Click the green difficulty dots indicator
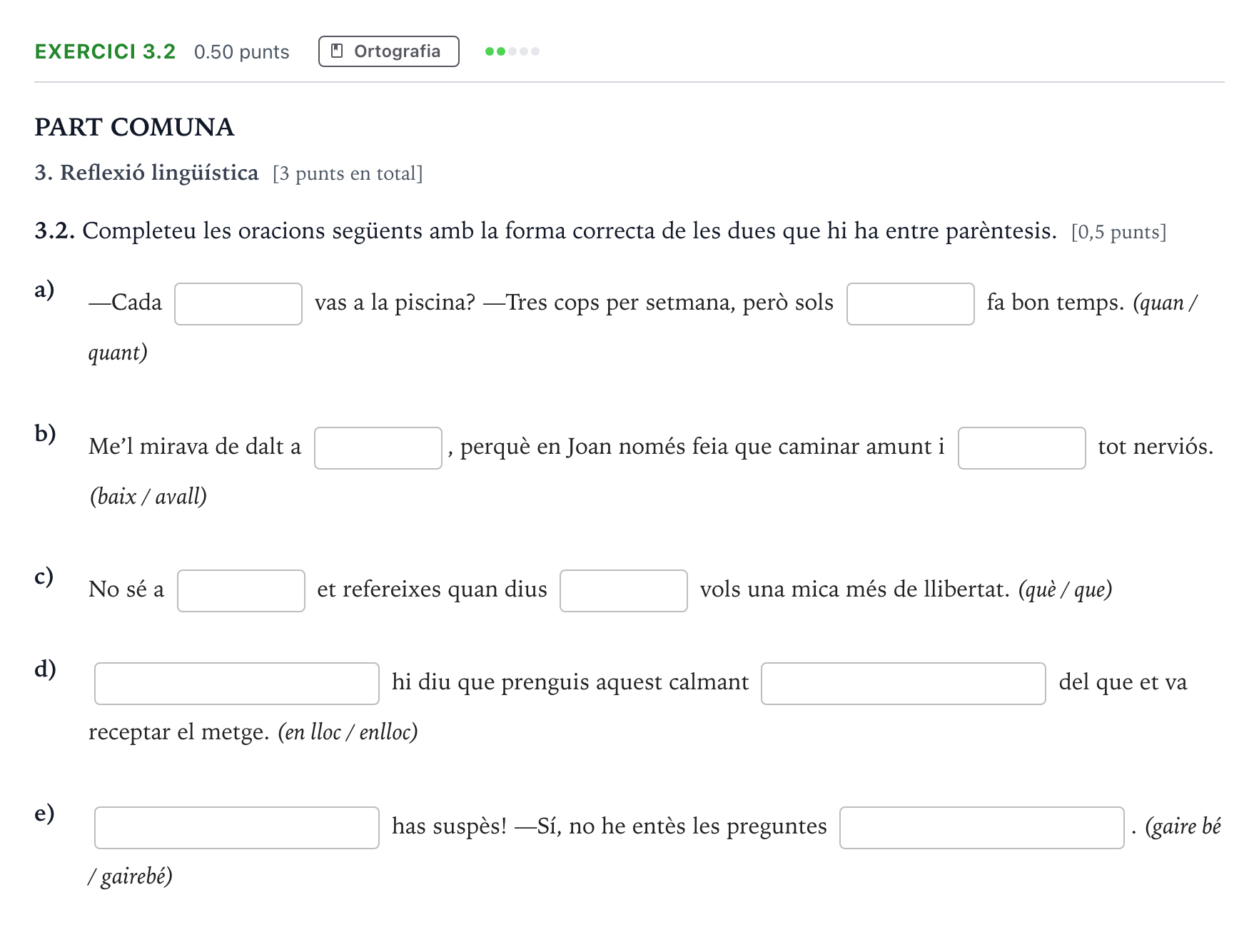1259x952 pixels. (x=512, y=51)
